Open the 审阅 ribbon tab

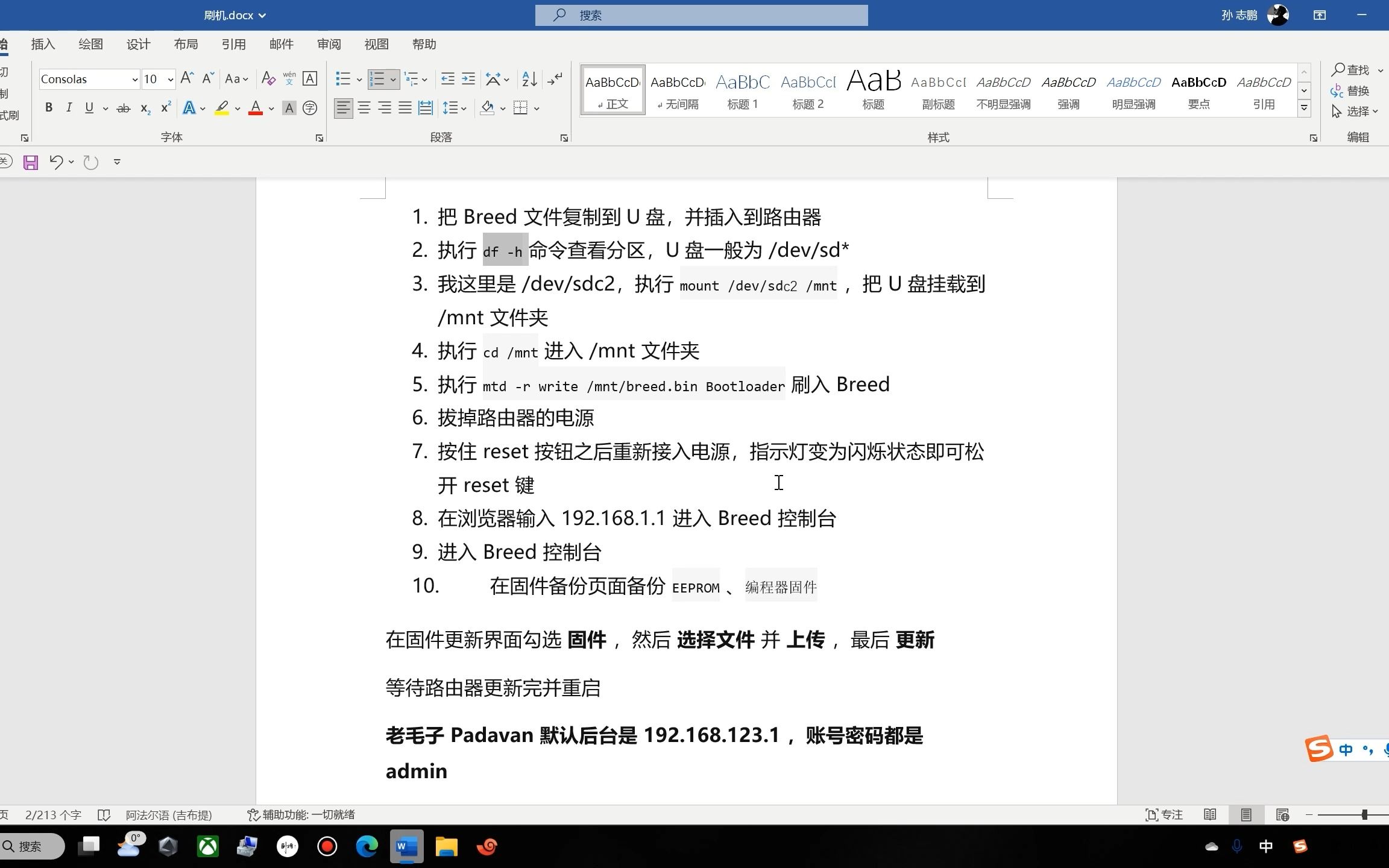pos(329,44)
